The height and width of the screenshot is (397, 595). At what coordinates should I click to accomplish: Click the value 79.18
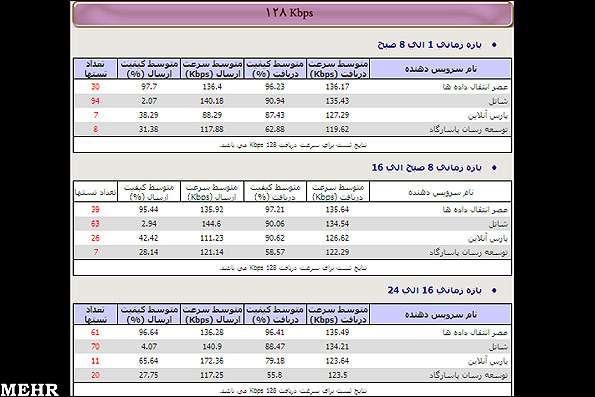[x=275, y=361]
